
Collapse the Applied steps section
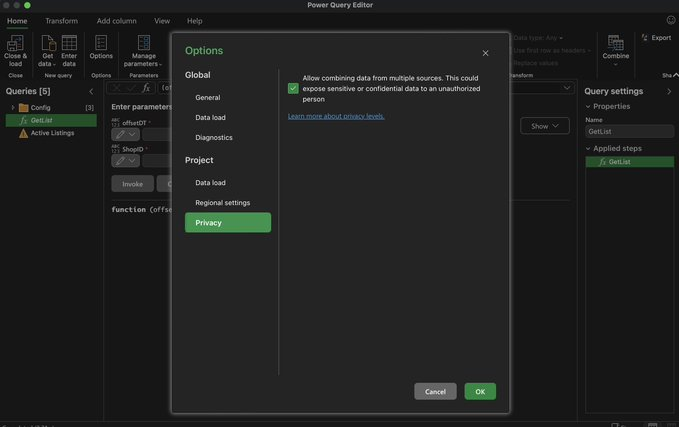[x=588, y=149]
